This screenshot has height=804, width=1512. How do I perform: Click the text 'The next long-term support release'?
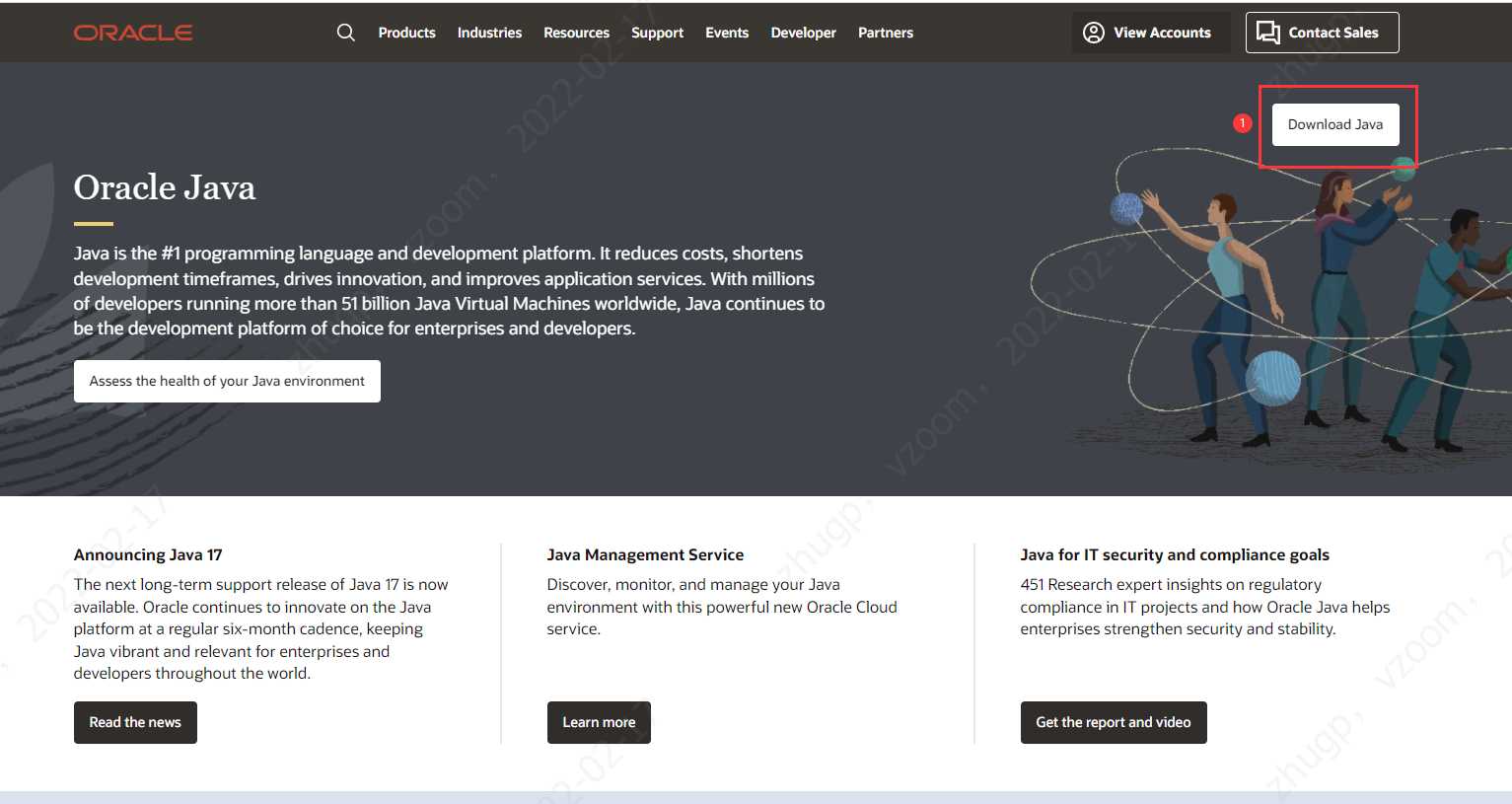click(261, 628)
